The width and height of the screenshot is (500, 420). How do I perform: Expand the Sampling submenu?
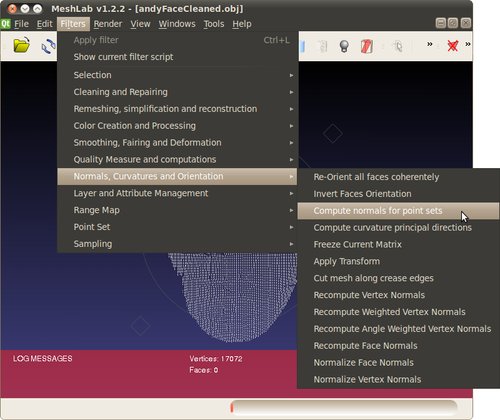pos(178,244)
